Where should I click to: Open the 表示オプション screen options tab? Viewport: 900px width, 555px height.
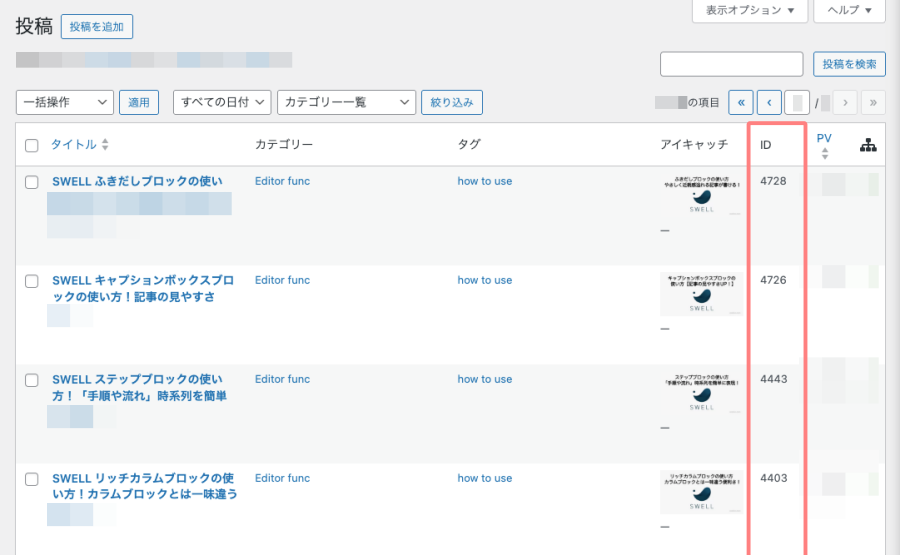tap(749, 11)
